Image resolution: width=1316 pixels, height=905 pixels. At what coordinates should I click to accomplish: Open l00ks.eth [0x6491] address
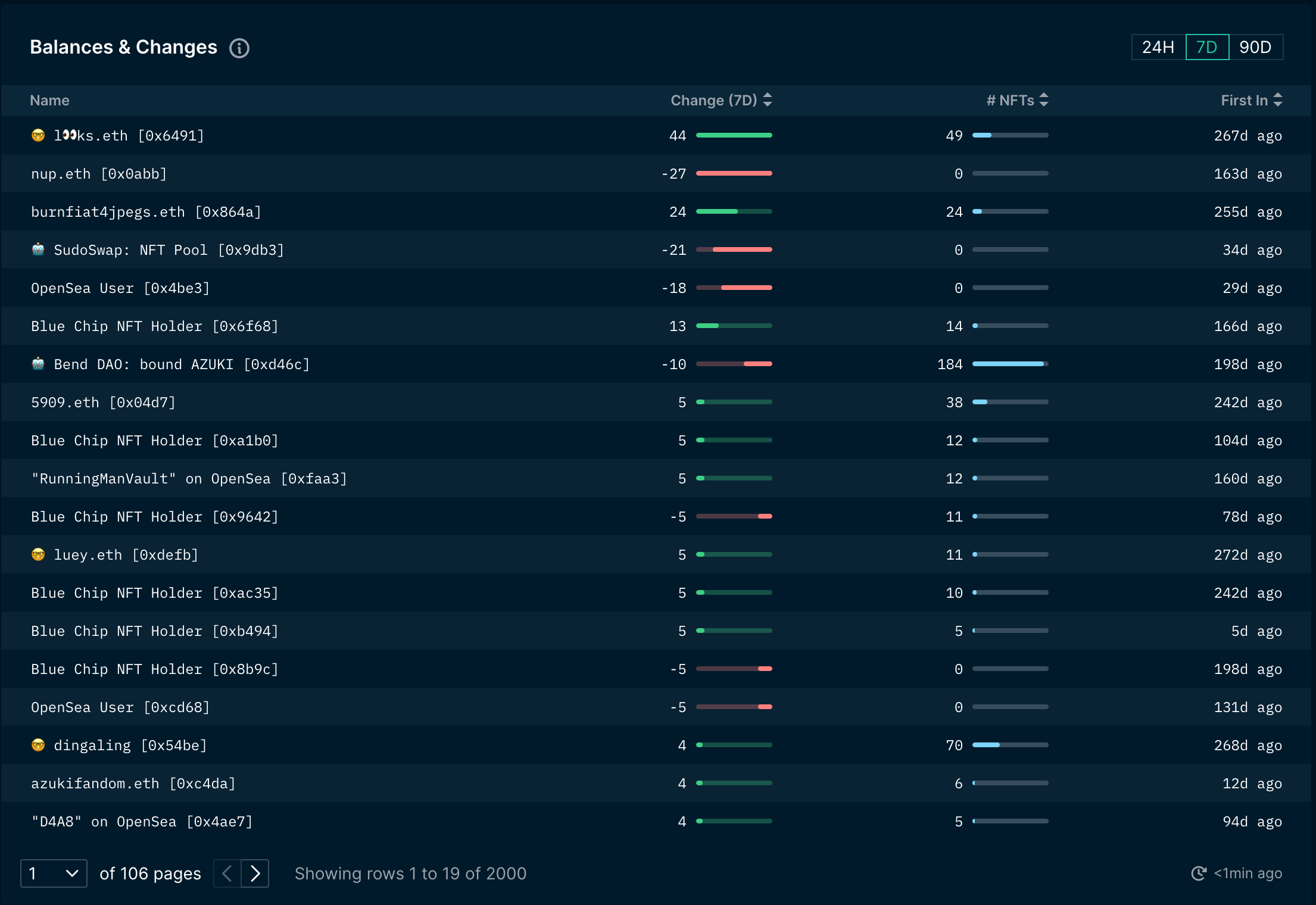[129, 136]
